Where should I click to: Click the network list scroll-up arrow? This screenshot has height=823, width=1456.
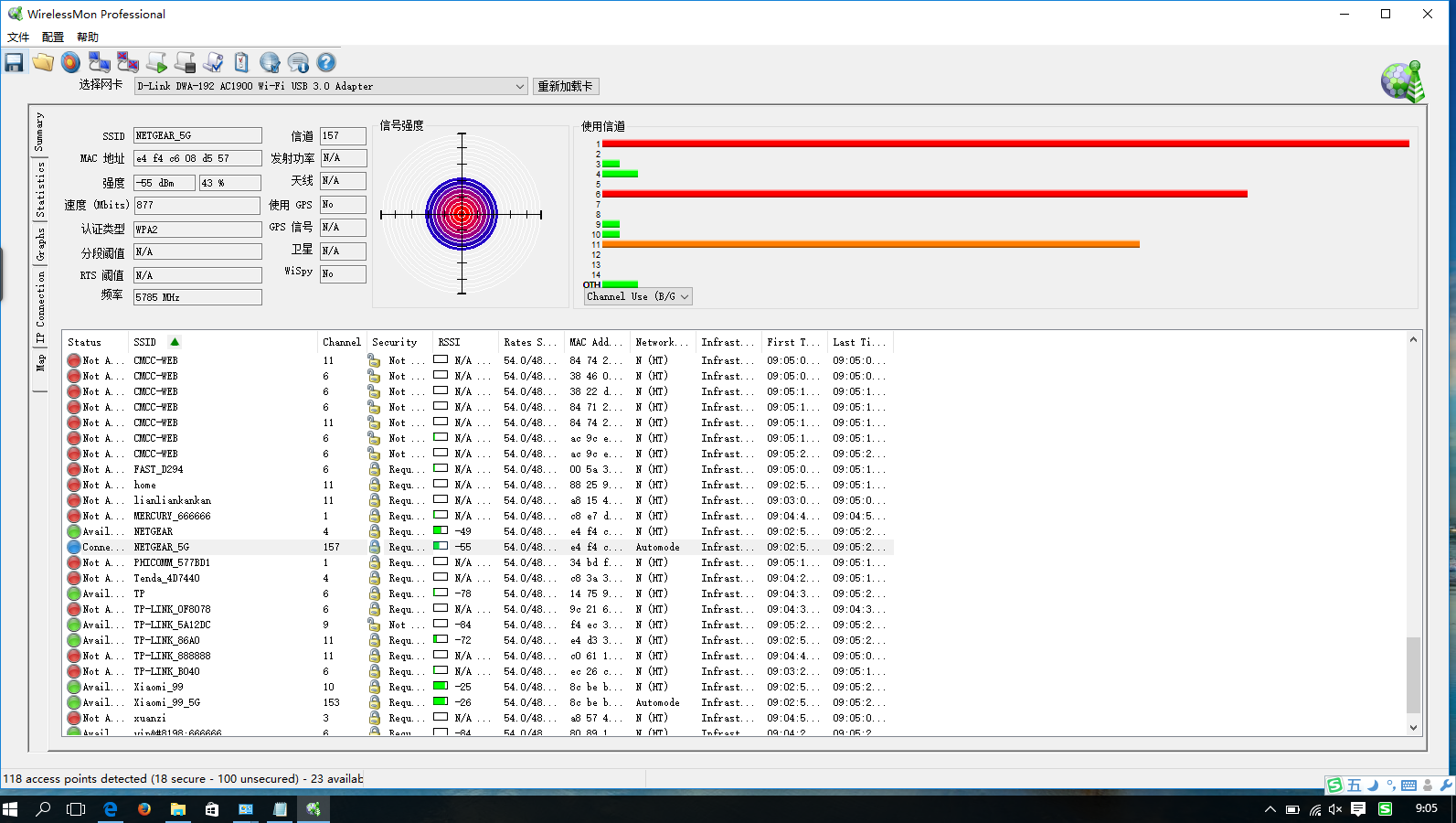[1413, 339]
